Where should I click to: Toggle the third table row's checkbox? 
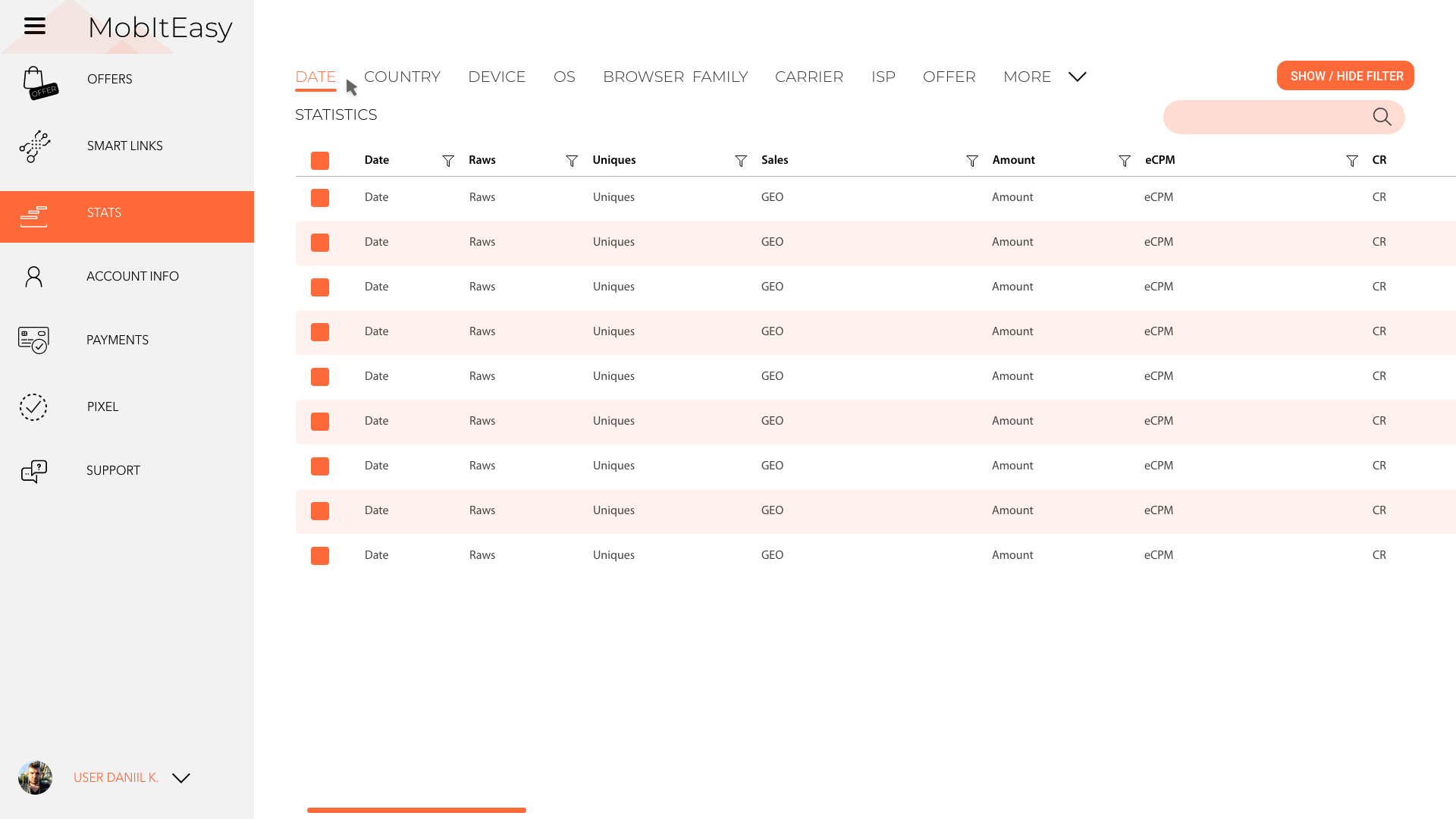pyautogui.click(x=320, y=287)
